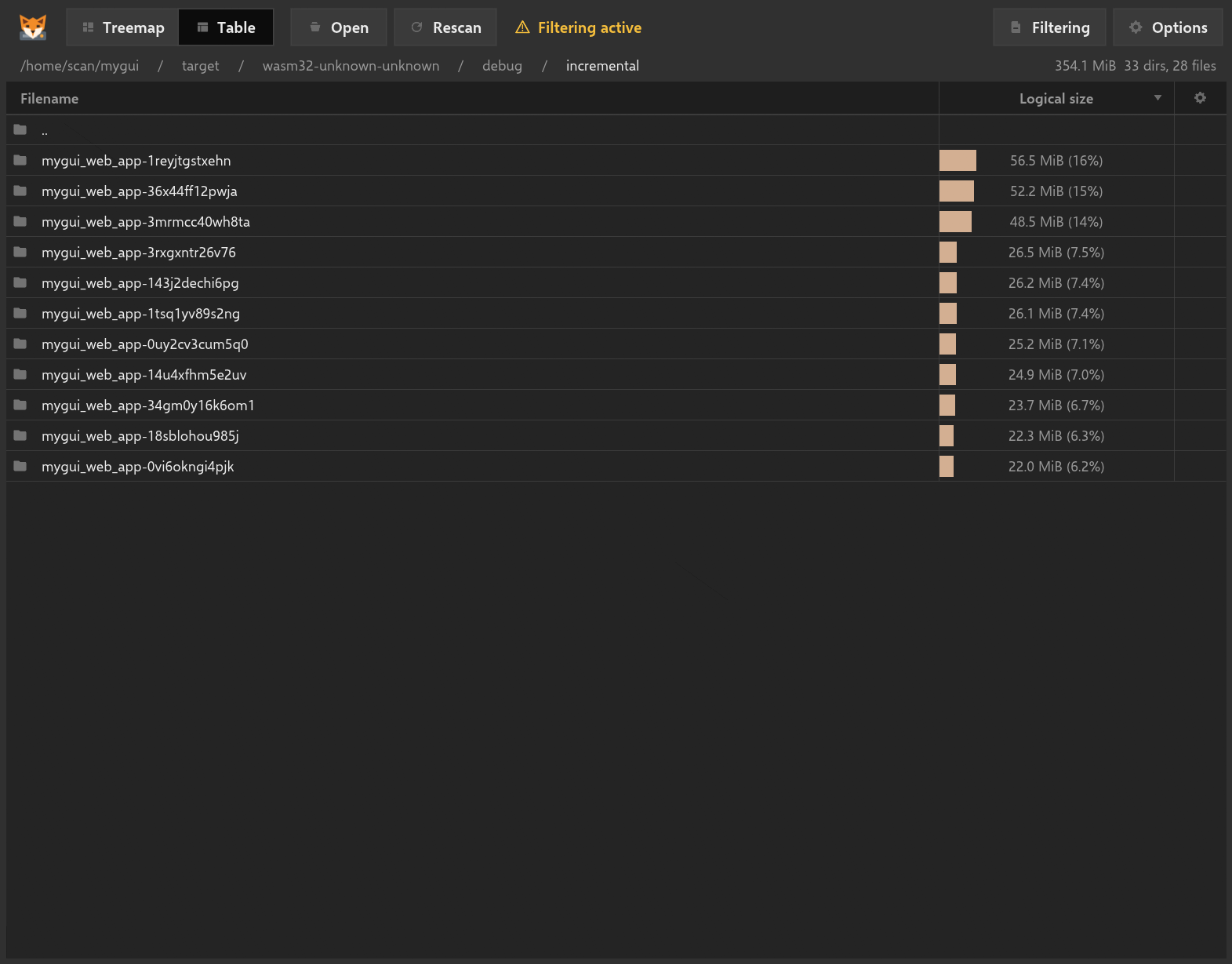Screen dimensions: 1232x964
Task: Open folder mygui_web_app-36x44ff12pwja
Action: click(x=140, y=191)
